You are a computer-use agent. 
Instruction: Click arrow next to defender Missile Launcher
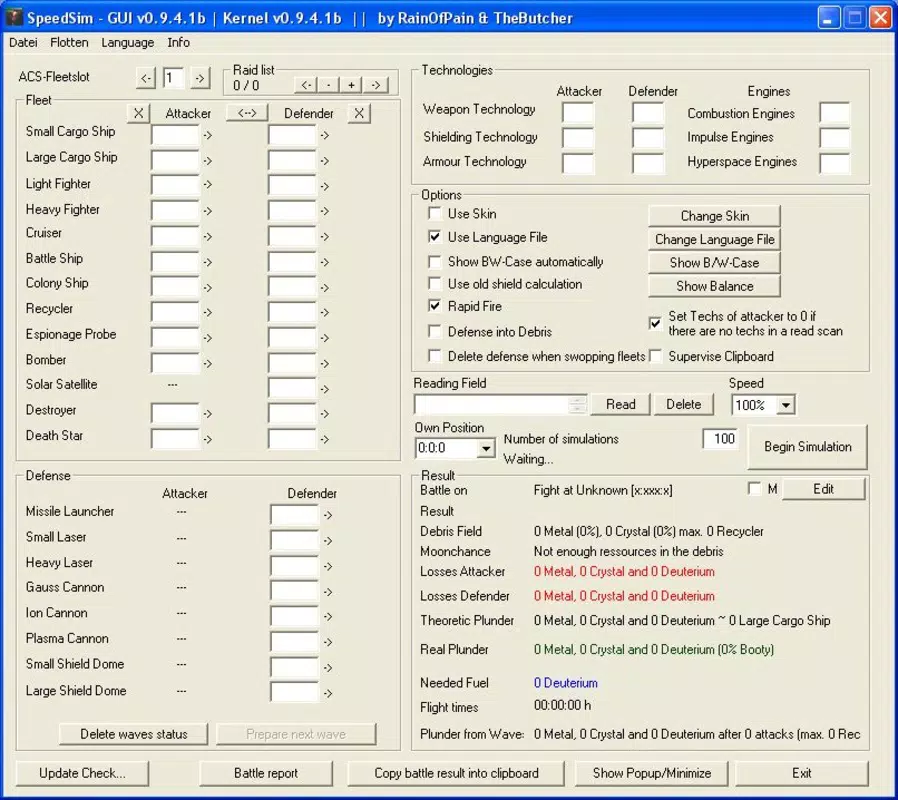[x=328, y=515]
